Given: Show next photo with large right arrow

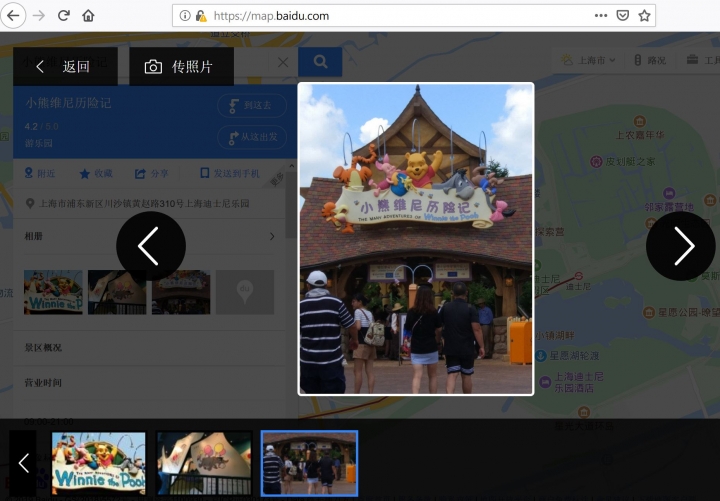Looking at the screenshot, I should [x=681, y=246].
